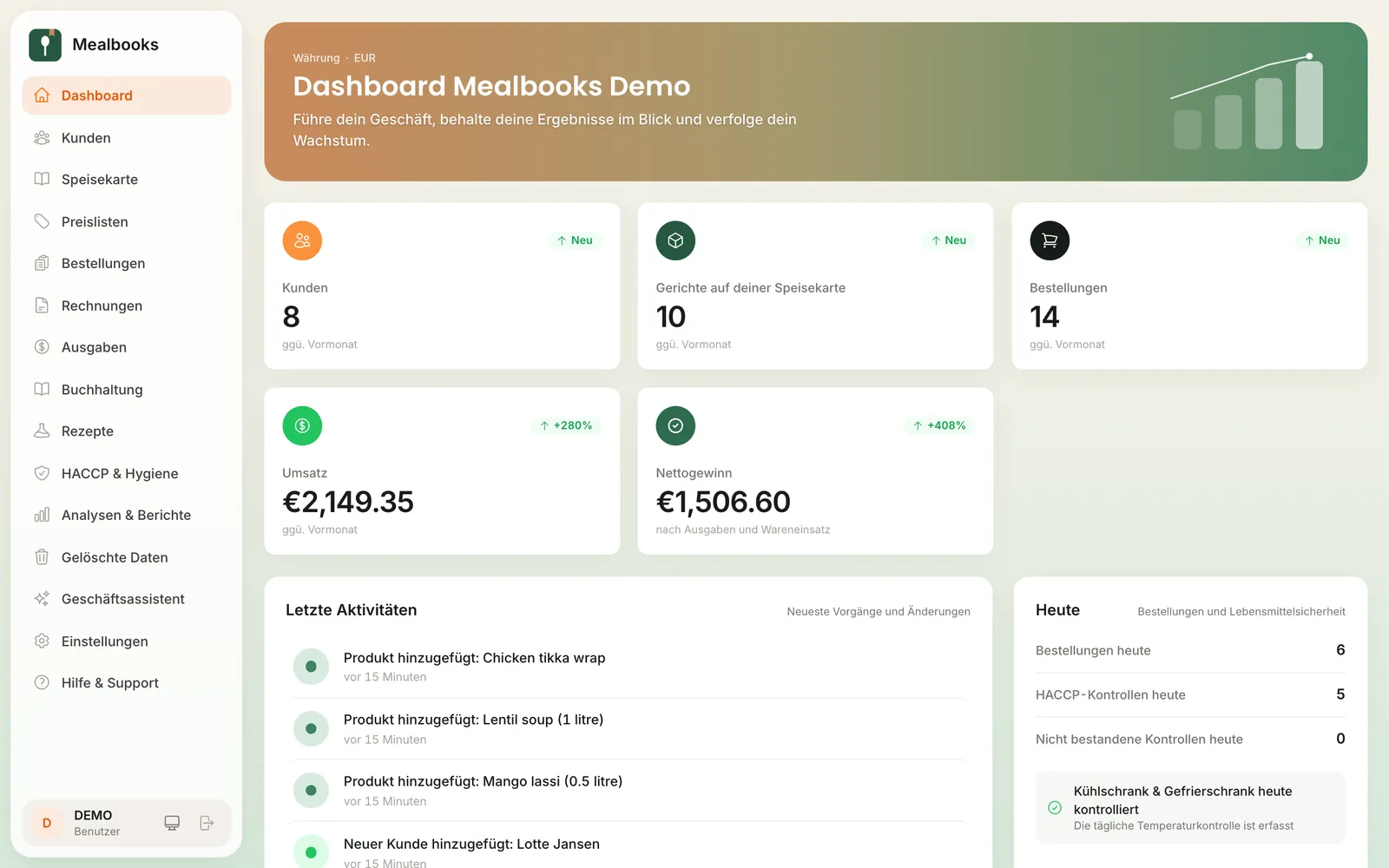
Task: Click the +280% badge on Umsatz card
Action: (566, 425)
